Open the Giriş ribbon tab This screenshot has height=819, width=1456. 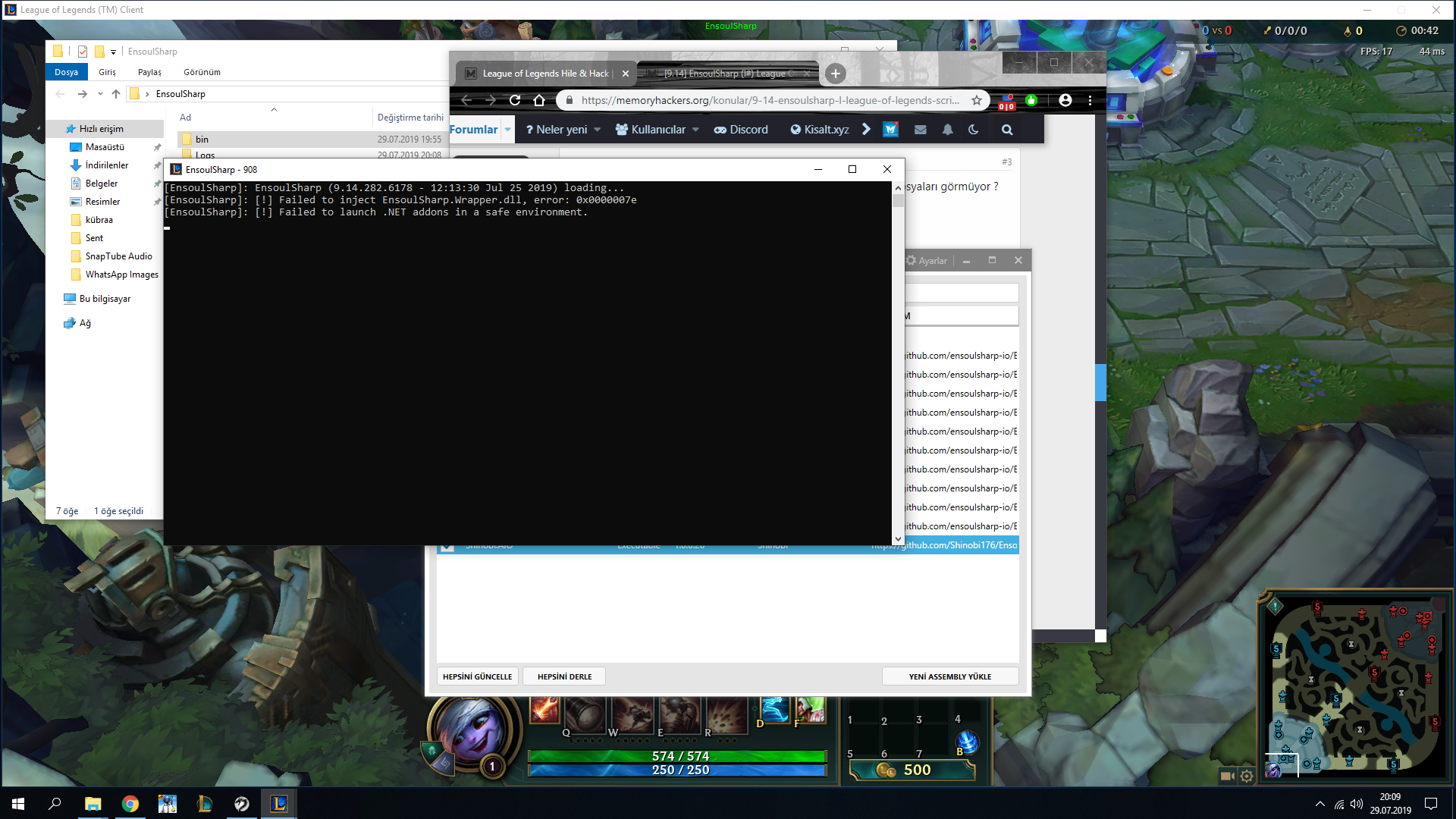(108, 72)
